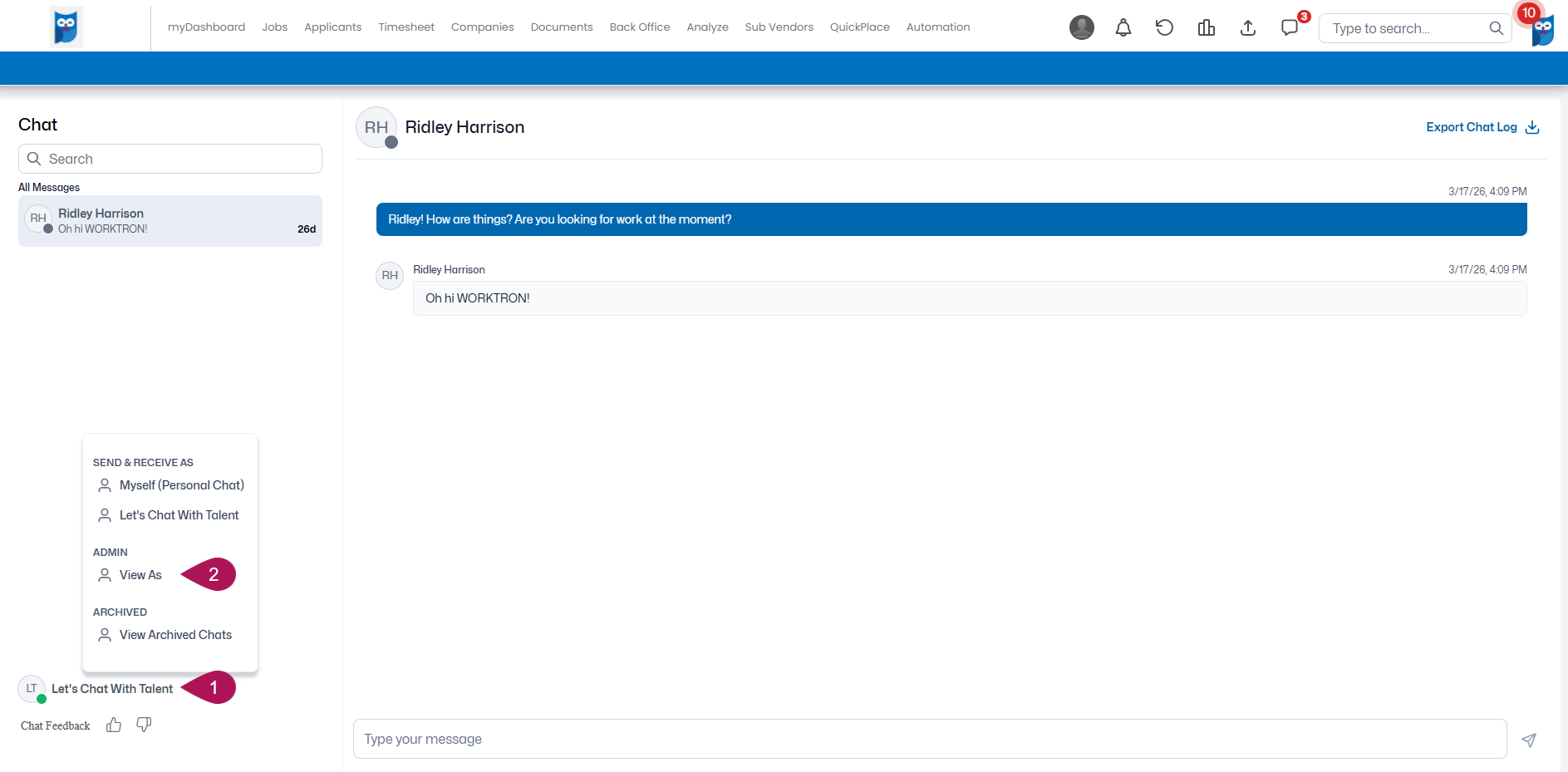
Task: Select Myself (Personal Chat) option
Action: pyautogui.click(x=170, y=485)
